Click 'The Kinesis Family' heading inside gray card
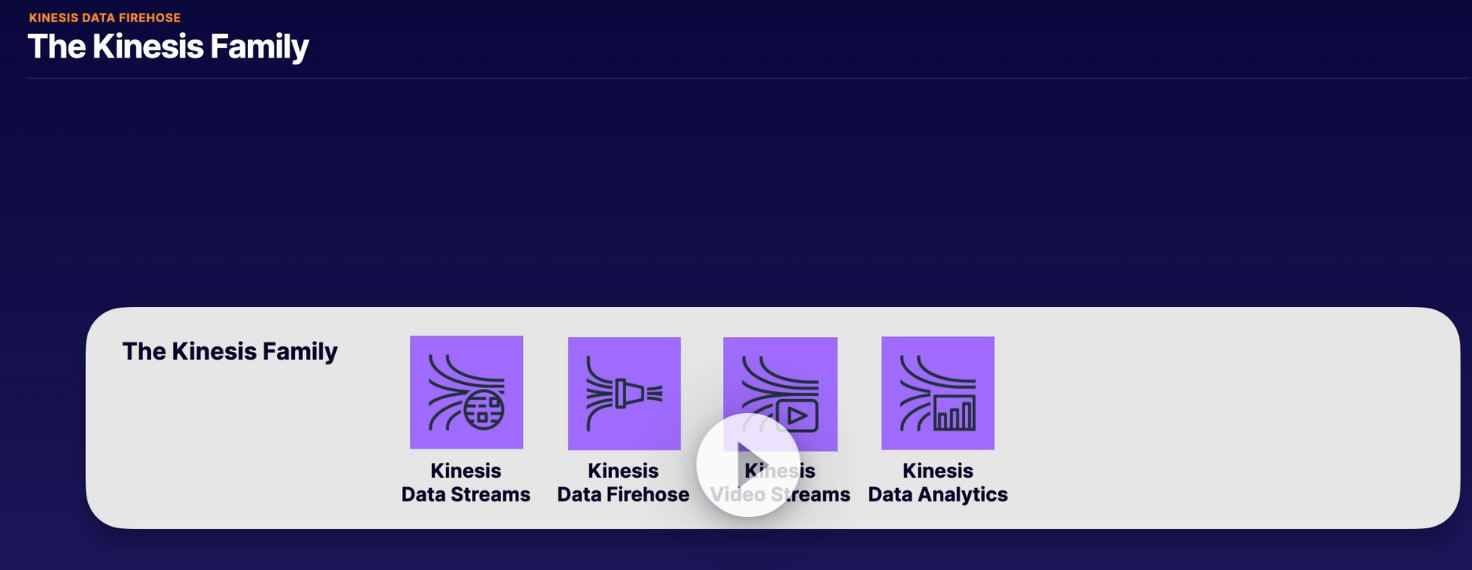The width and height of the screenshot is (1472, 570). click(x=230, y=351)
